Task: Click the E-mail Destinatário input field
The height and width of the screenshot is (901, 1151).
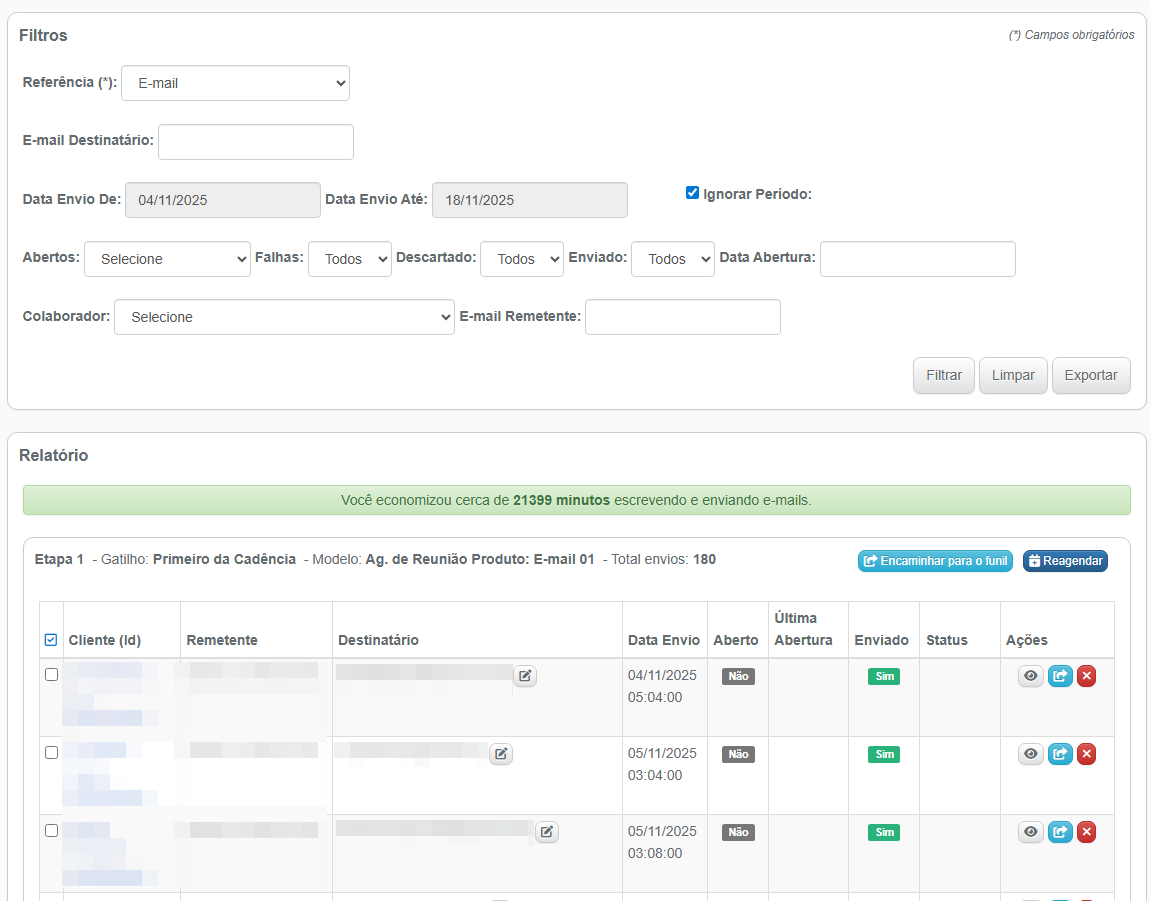Action: (256, 142)
